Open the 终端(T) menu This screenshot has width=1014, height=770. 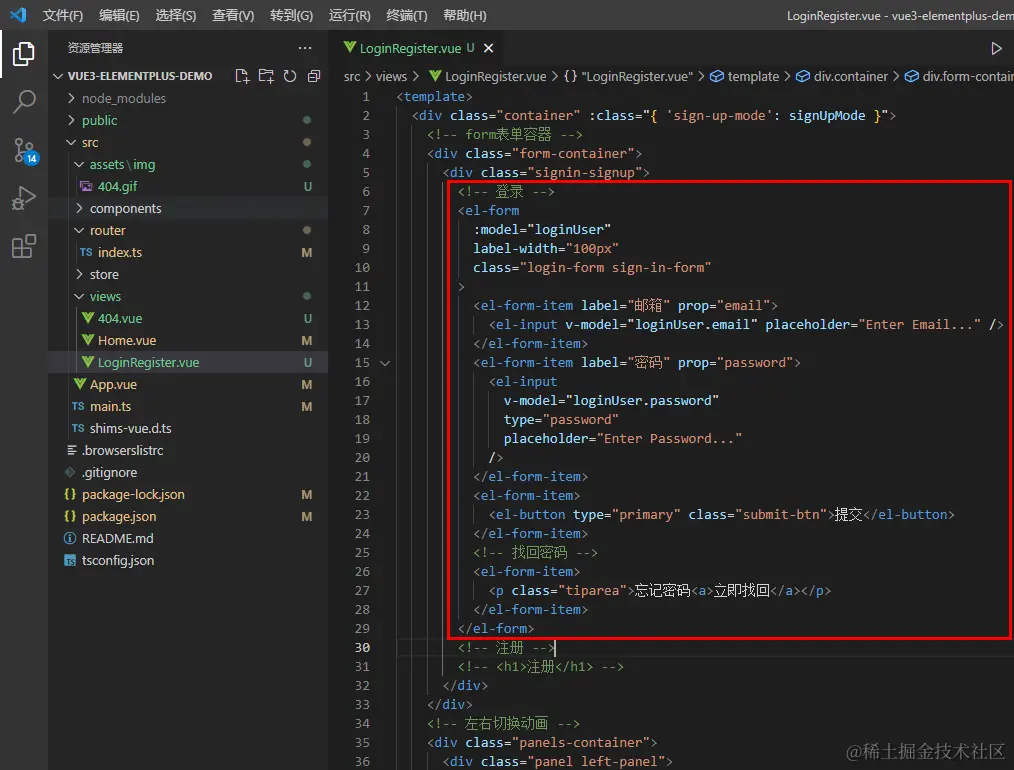(x=406, y=15)
